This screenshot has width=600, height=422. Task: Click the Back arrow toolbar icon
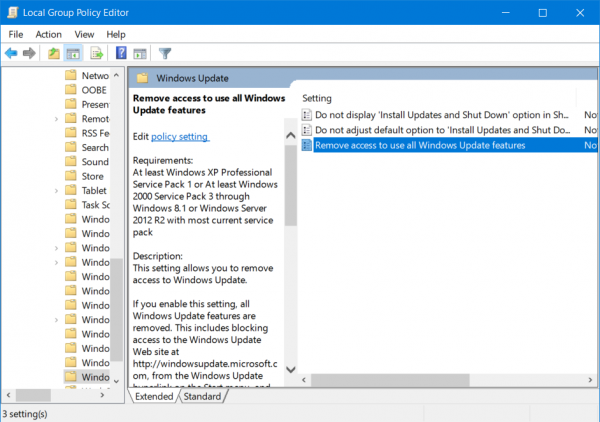12,53
